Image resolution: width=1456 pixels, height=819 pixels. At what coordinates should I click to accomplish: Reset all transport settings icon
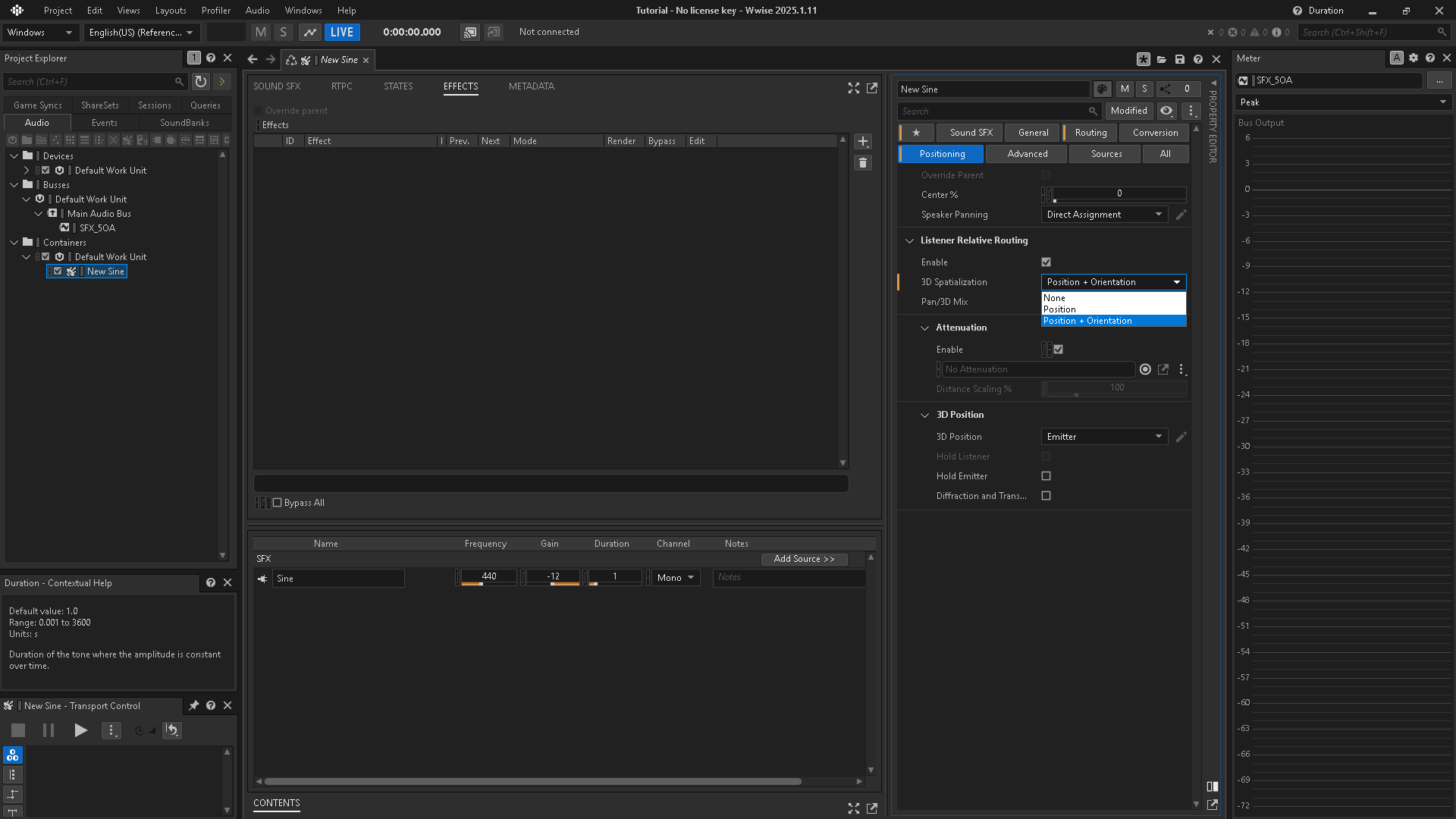[172, 730]
